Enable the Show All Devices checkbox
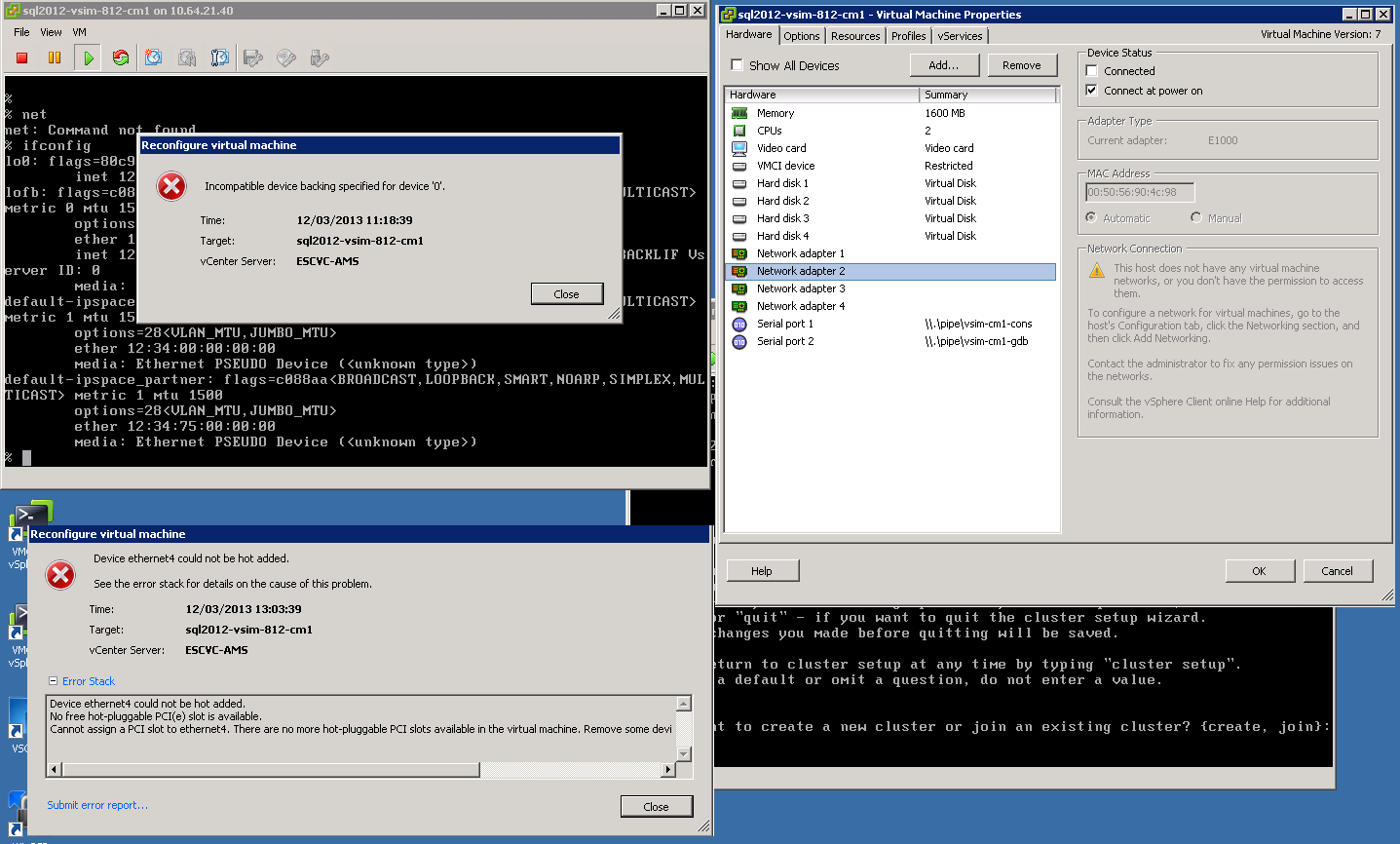 click(x=738, y=65)
